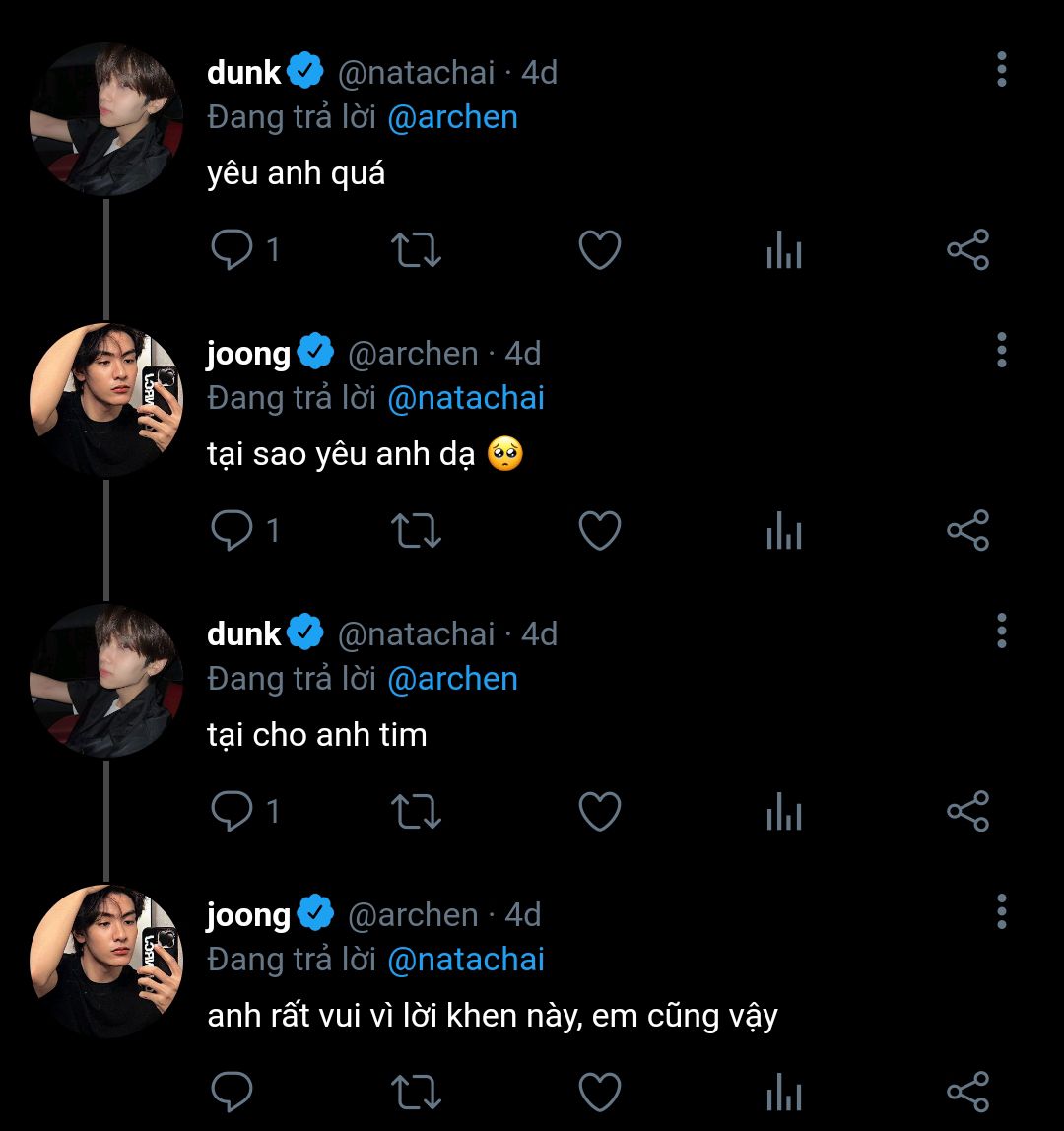View analytics for "yêu anh quá" tweet
Viewport: 1064px width, 1131px height.
(x=783, y=250)
